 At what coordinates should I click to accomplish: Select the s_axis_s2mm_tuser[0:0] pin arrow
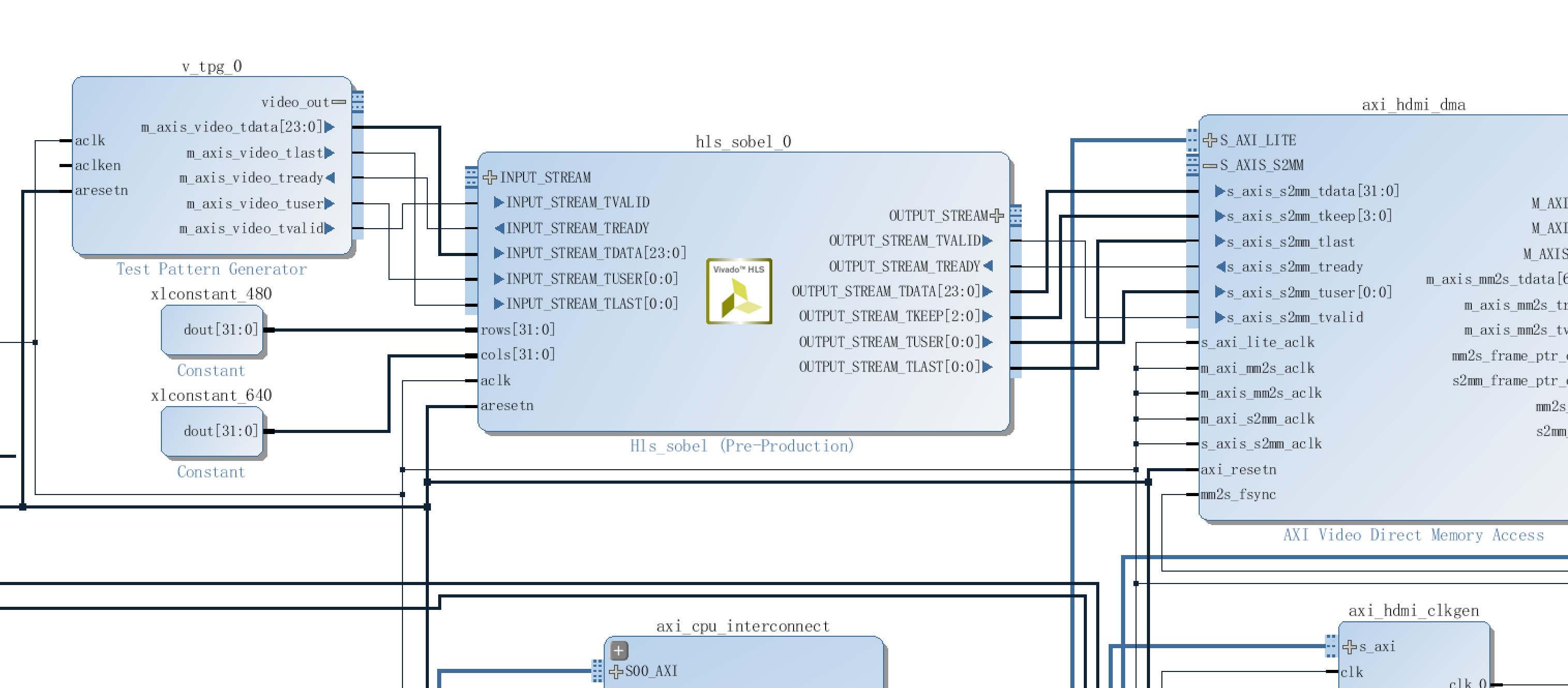pyautogui.click(x=1220, y=292)
